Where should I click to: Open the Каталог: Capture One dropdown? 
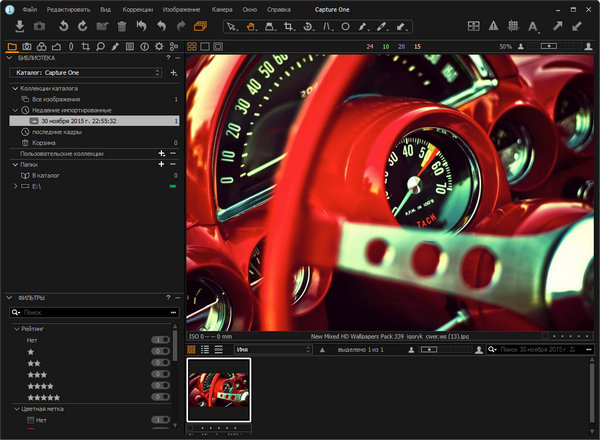tap(86, 73)
